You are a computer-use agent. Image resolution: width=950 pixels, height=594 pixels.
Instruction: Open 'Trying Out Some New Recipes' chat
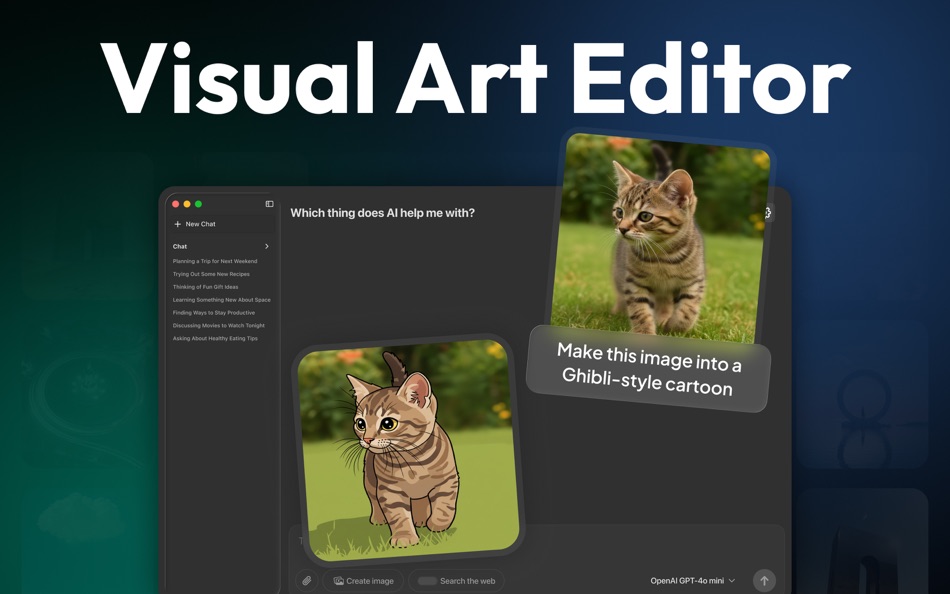(211, 274)
